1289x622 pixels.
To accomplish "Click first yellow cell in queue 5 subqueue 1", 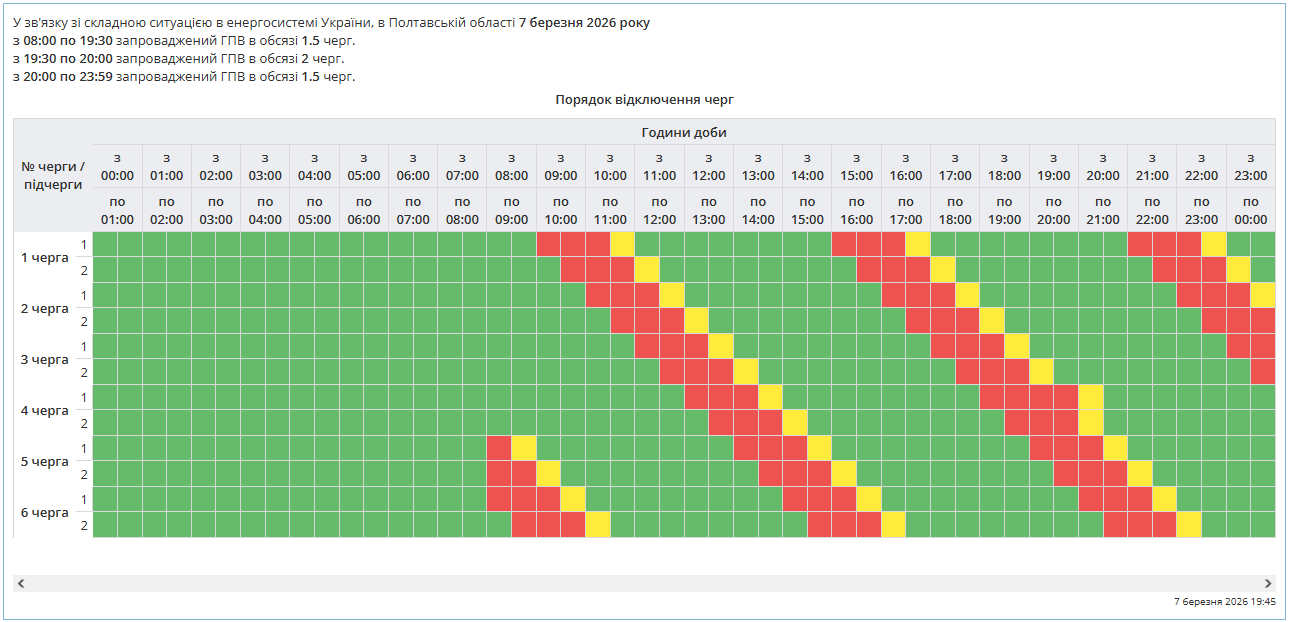I will click(524, 448).
